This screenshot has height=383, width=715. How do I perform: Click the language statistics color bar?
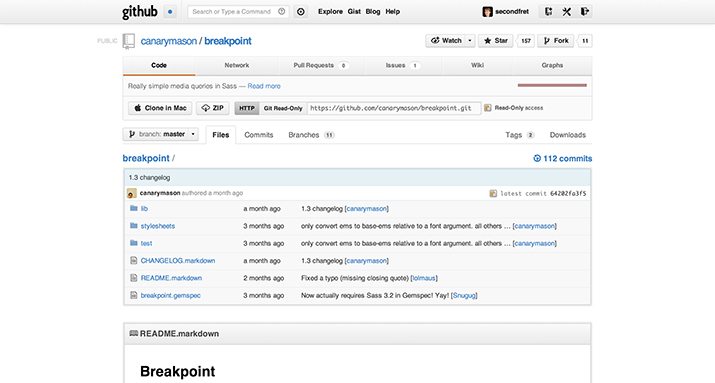point(552,85)
